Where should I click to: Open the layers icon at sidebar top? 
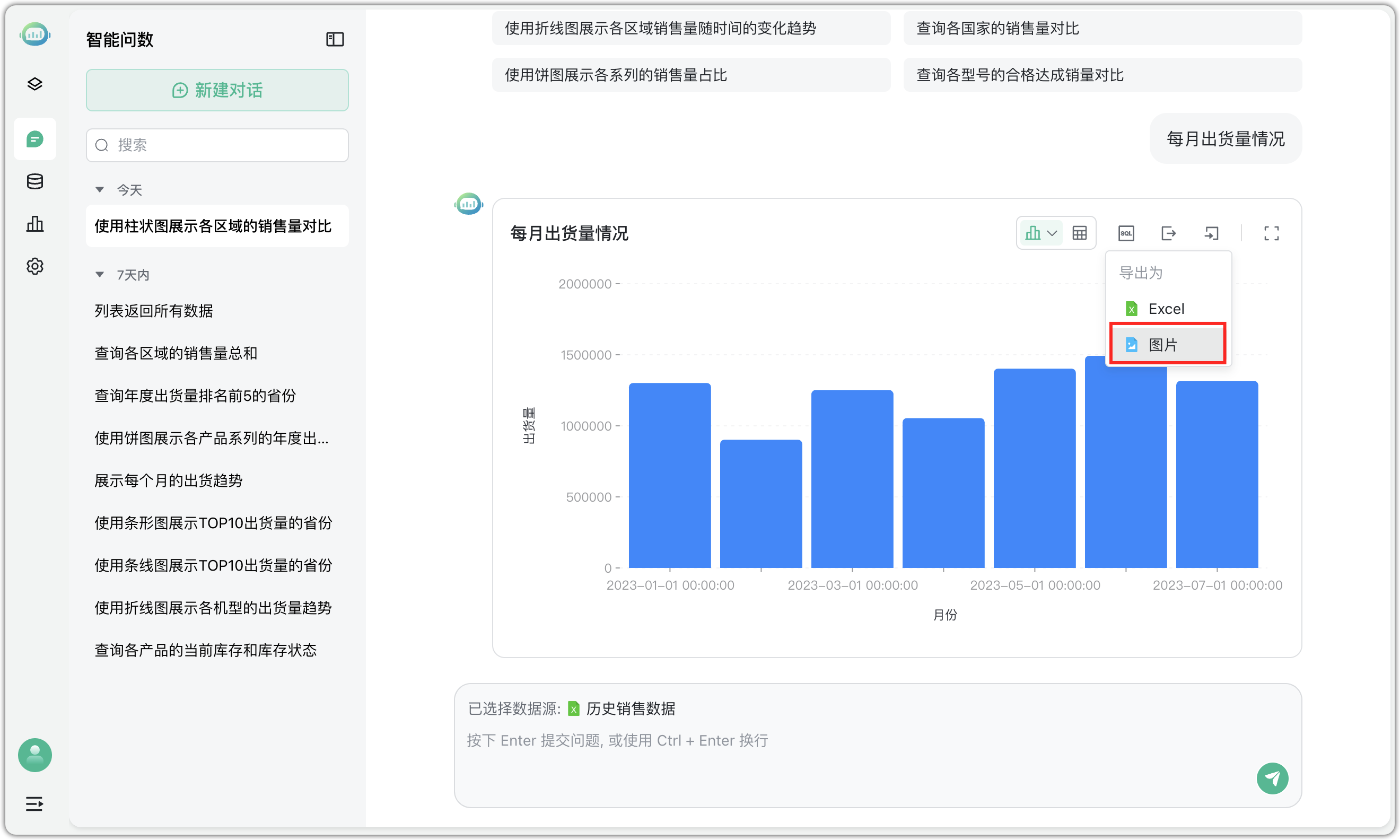34,83
